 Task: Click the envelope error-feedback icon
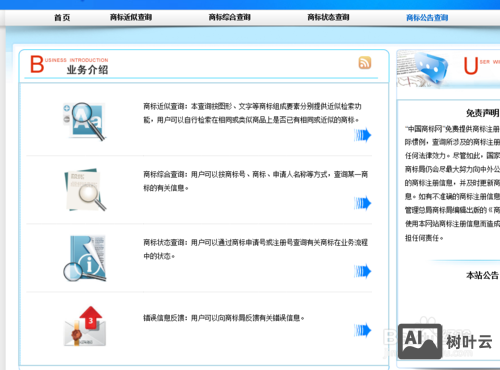(x=85, y=326)
